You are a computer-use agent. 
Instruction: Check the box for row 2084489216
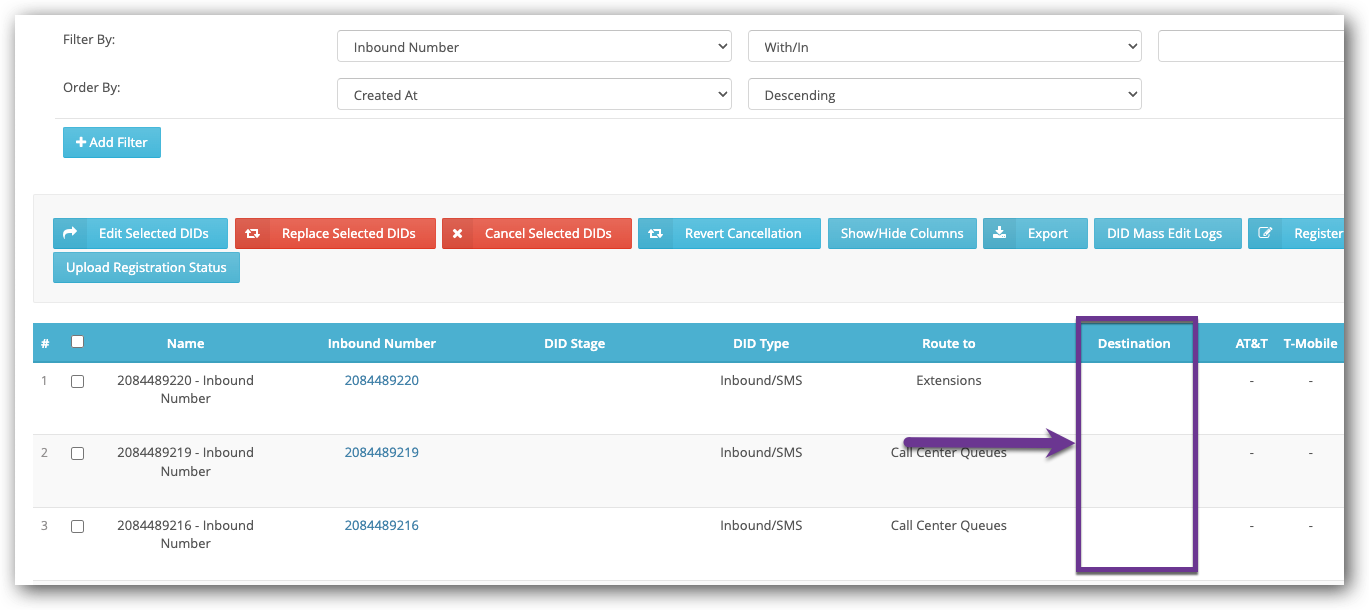tap(77, 526)
